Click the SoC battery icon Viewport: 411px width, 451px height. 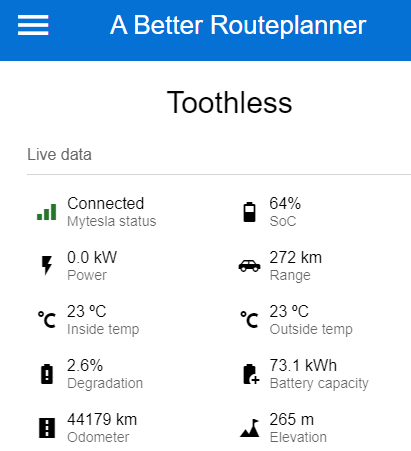[x=249, y=212]
